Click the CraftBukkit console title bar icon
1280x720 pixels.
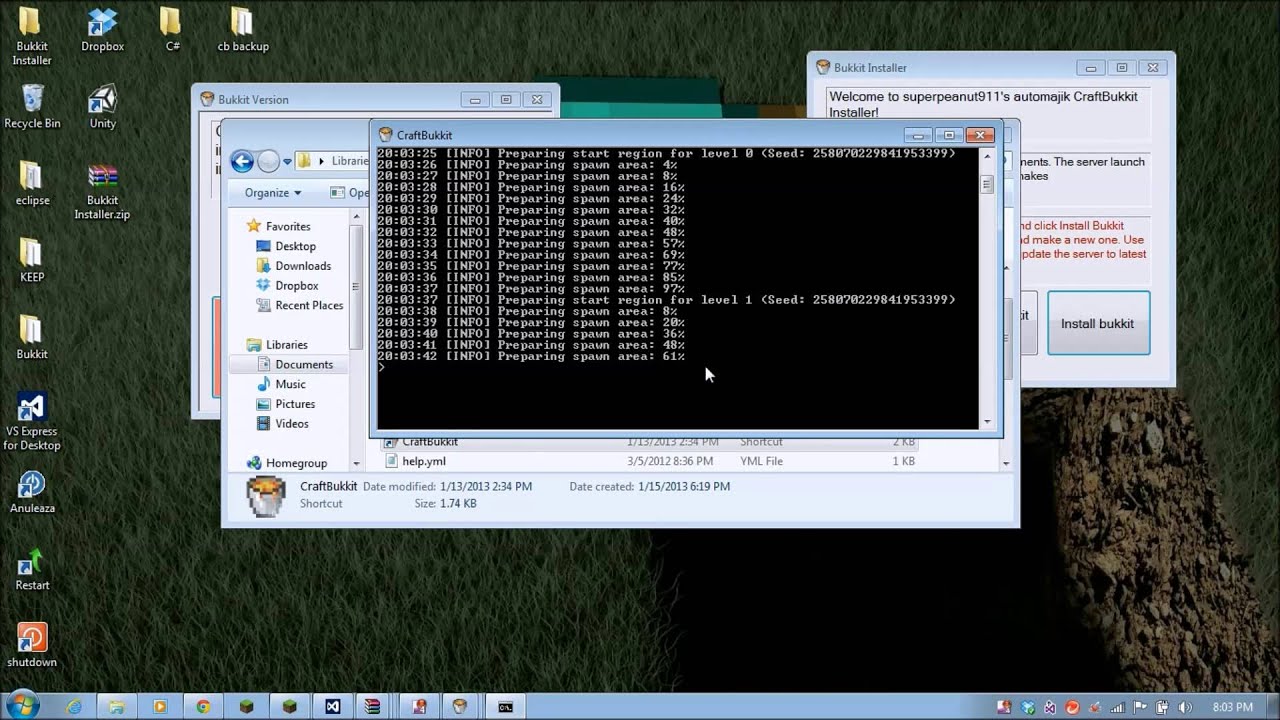point(385,135)
